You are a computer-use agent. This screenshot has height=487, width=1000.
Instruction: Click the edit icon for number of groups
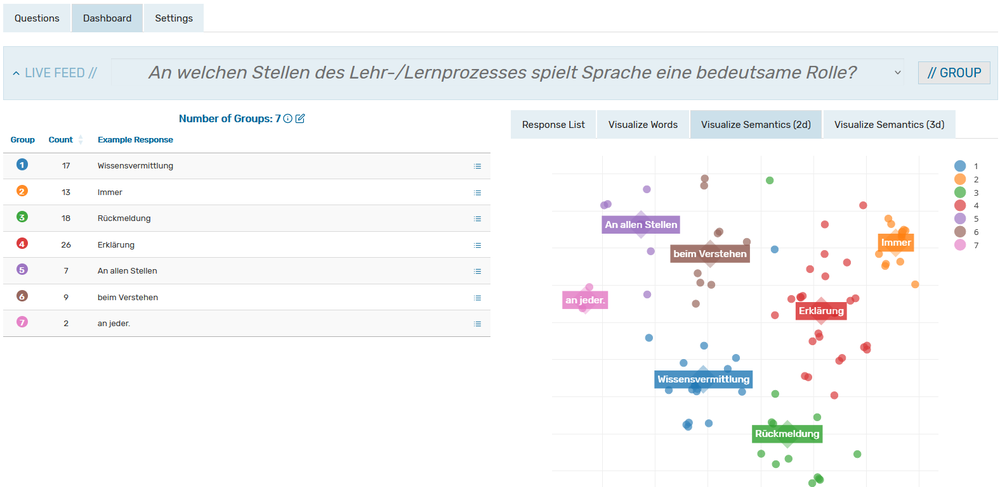(x=300, y=119)
